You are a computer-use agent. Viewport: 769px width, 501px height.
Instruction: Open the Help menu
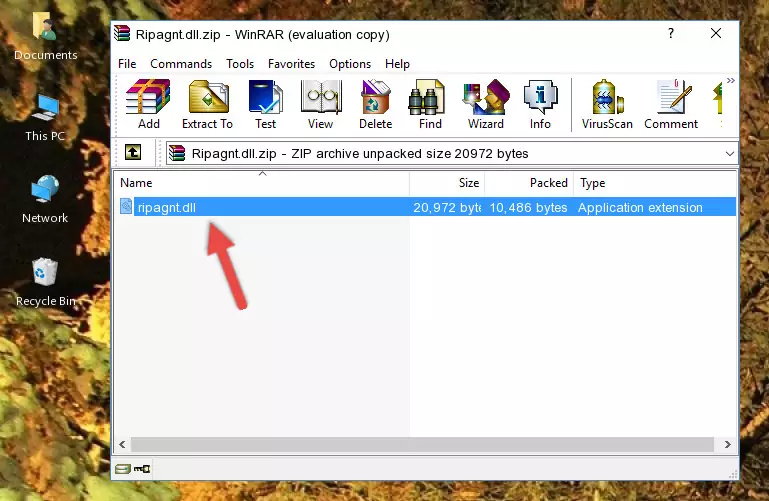click(397, 64)
